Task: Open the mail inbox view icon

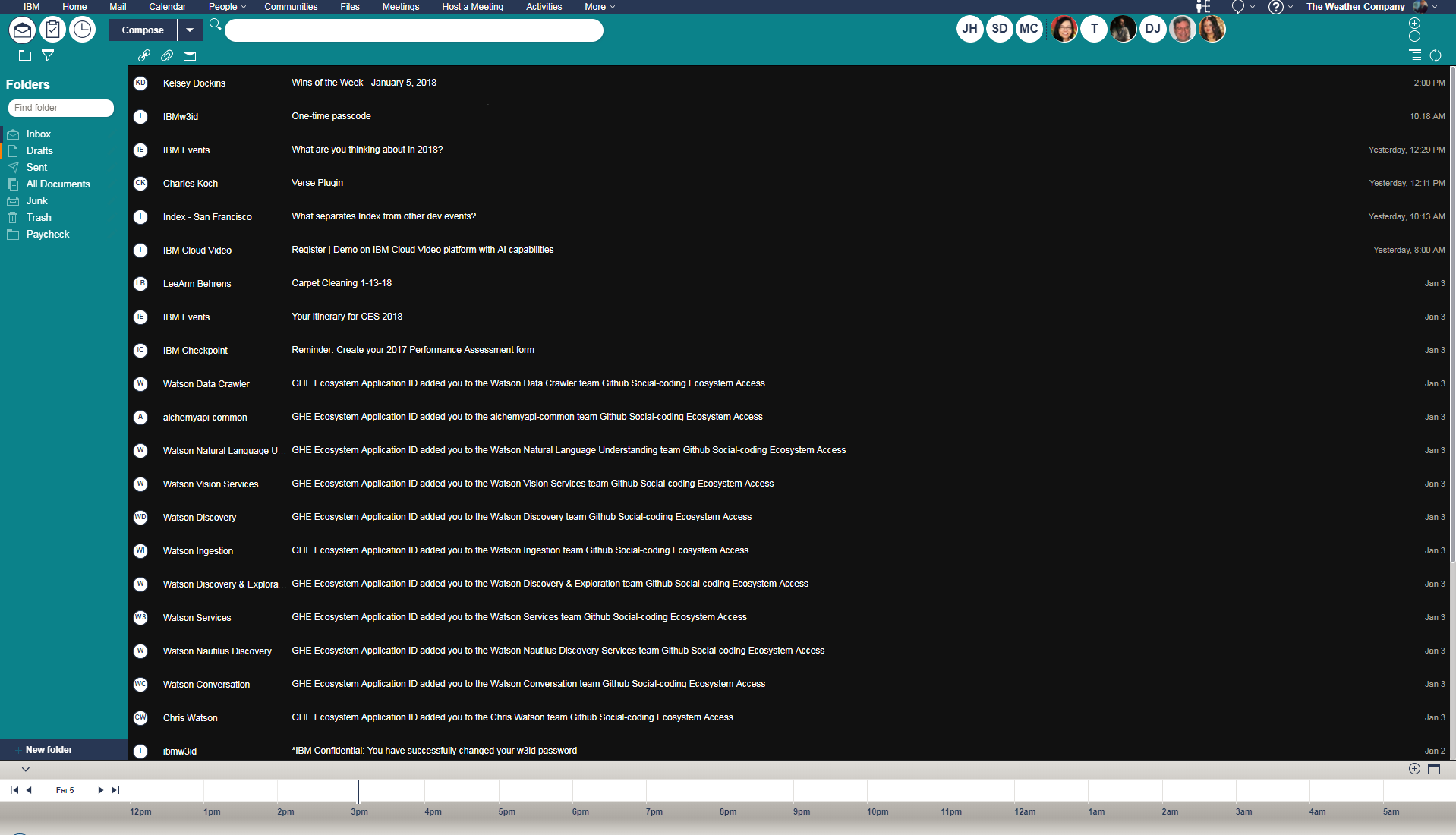Action: [22, 30]
